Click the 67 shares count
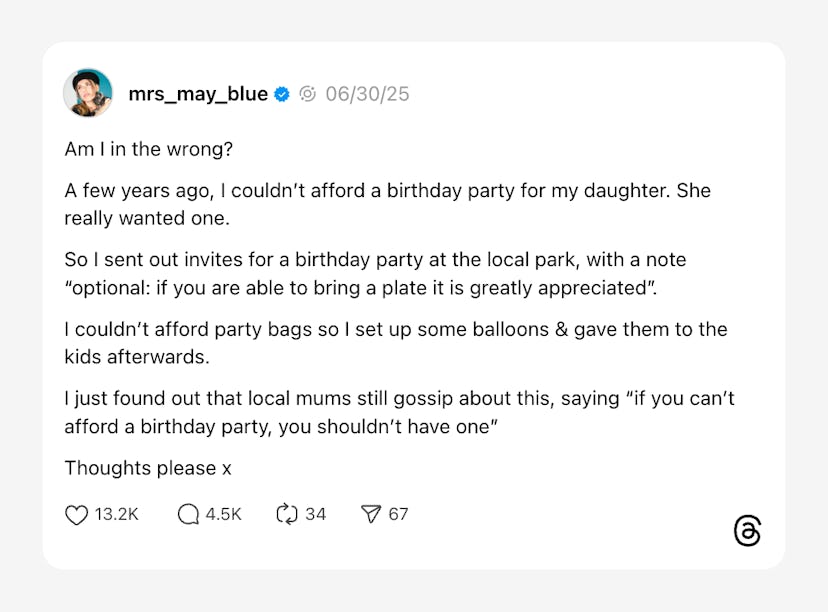Viewport: 828px width, 612px height. click(x=398, y=514)
